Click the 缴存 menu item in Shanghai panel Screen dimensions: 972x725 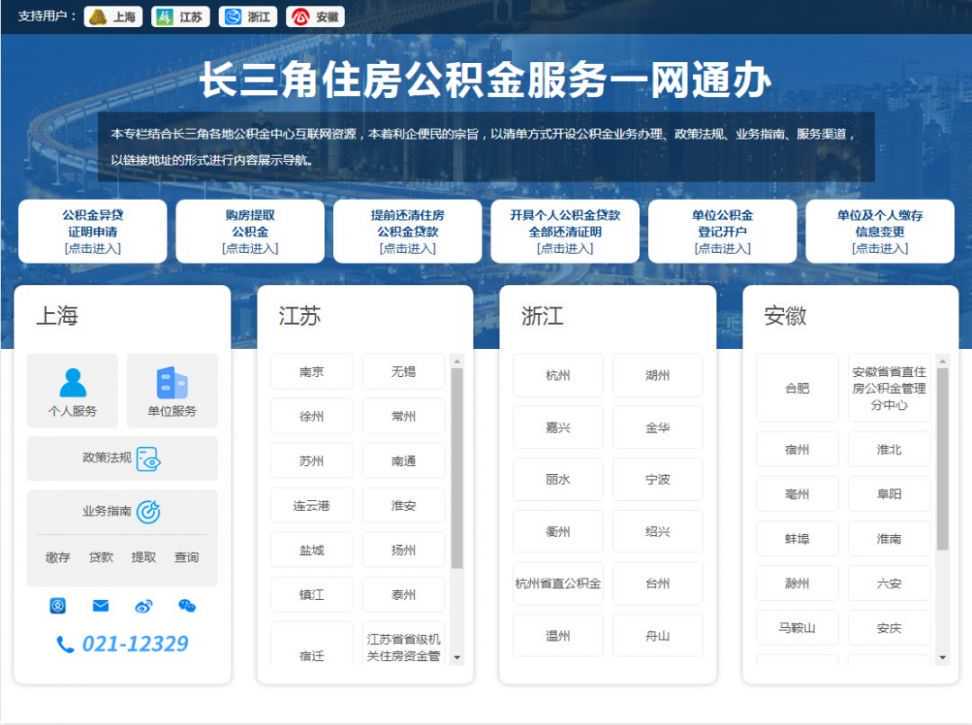[x=57, y=558]
